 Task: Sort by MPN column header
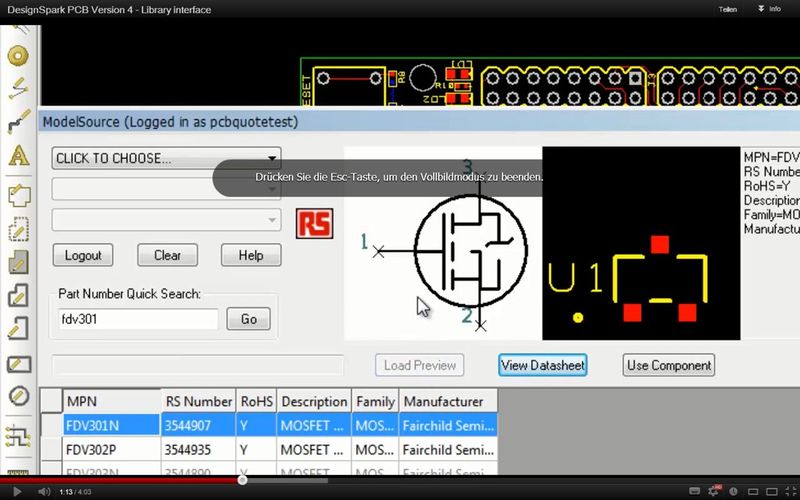pyautogui.click(x=112, y=402)
